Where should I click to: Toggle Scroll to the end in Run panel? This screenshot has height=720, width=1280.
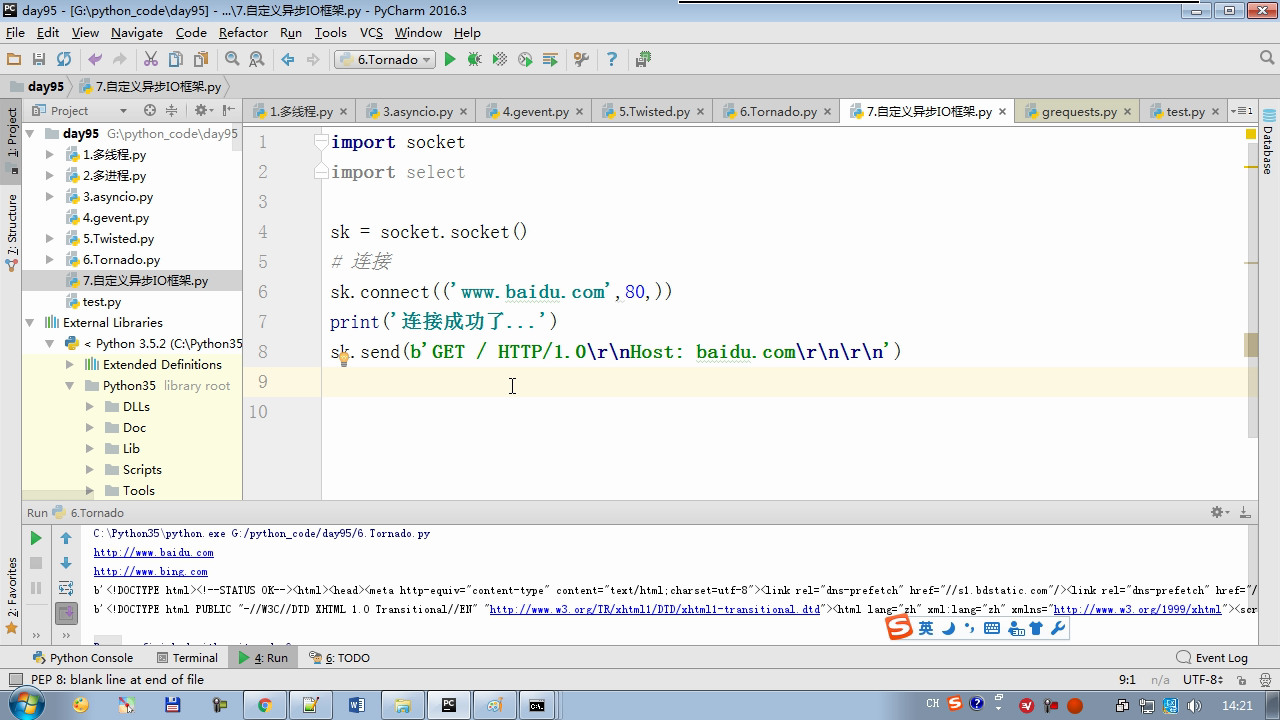[66, 612]
